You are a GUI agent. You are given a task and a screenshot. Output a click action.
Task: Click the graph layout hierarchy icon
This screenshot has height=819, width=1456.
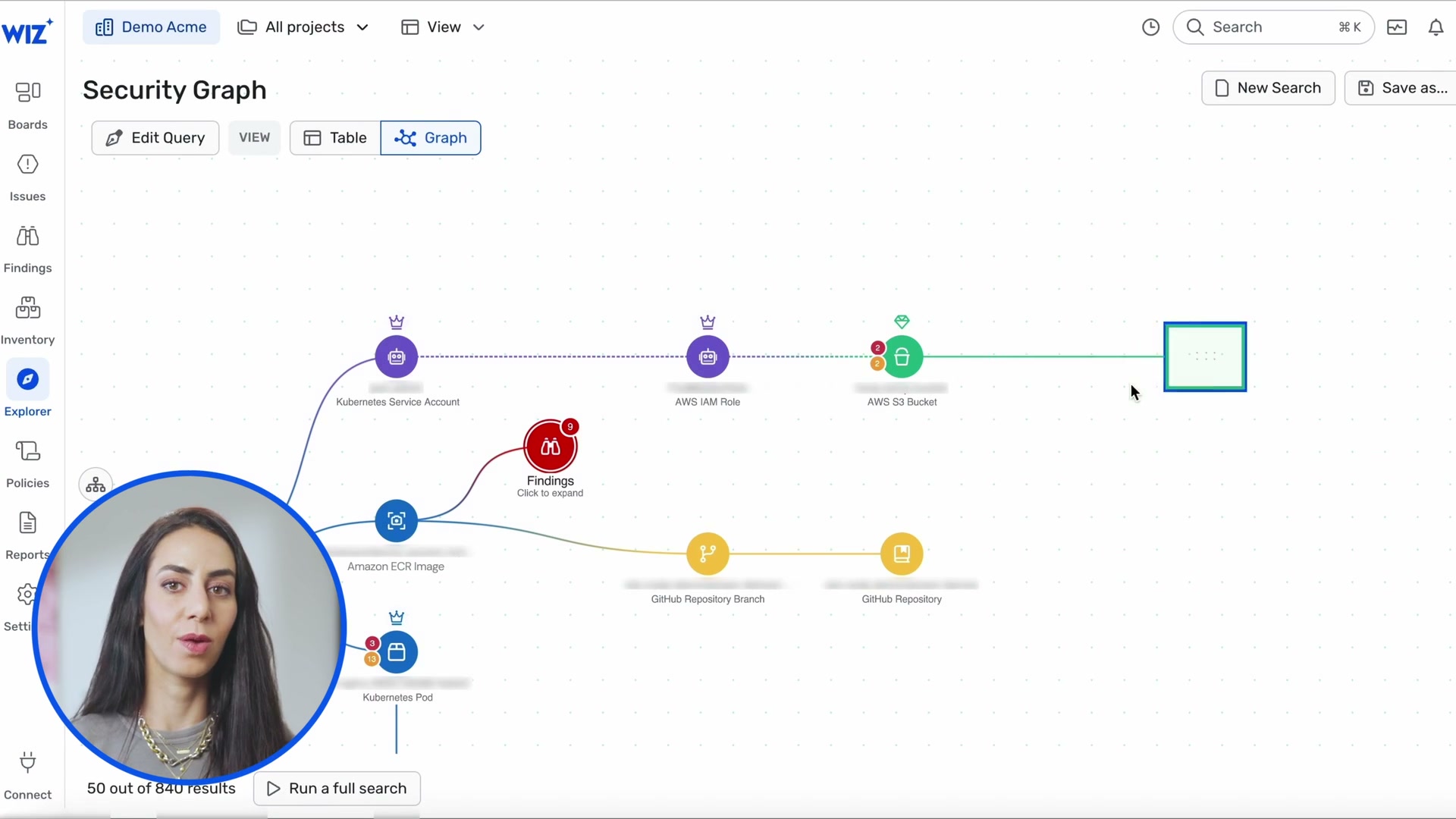coord(96,485)
